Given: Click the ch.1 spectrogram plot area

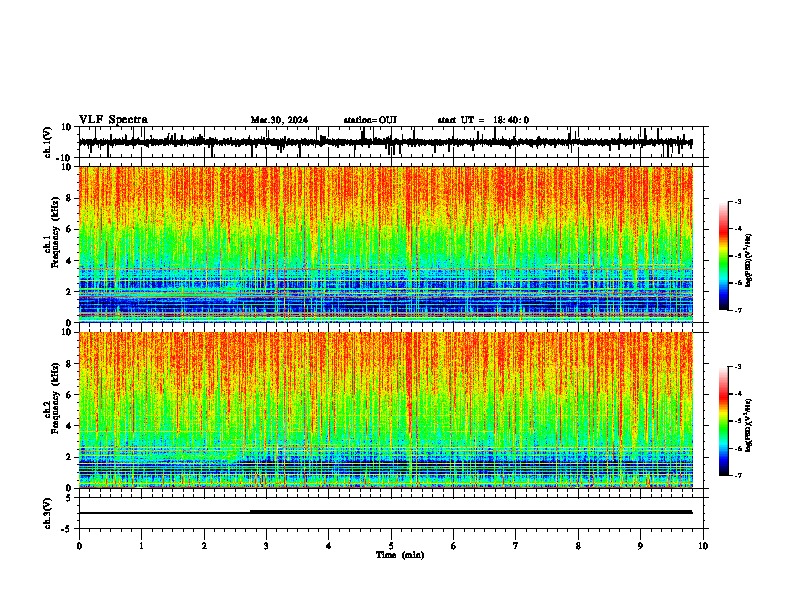Looking at the screenshot, I should pos(385,244).
